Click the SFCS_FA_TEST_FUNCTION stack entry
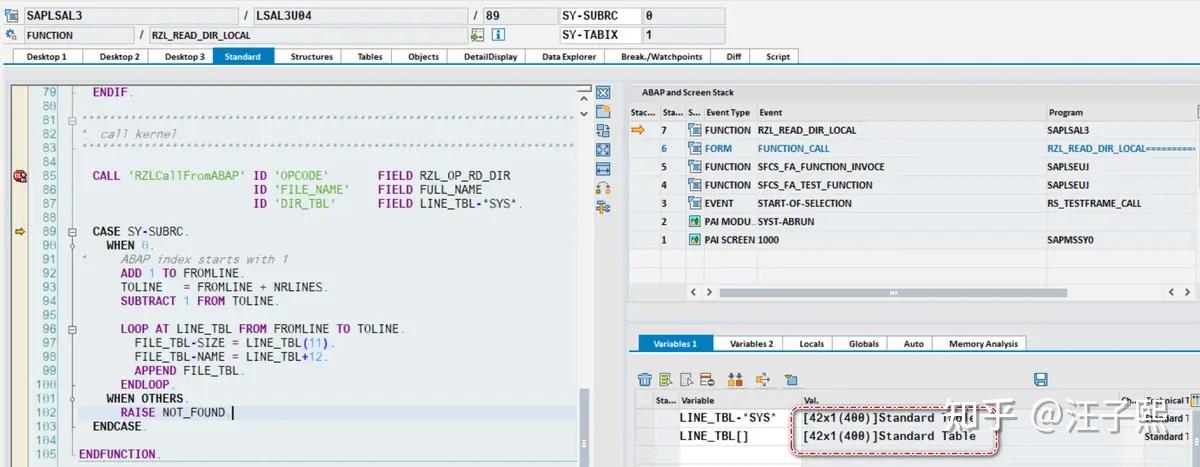Screen dimensions: 1200x467 [815, 185]
